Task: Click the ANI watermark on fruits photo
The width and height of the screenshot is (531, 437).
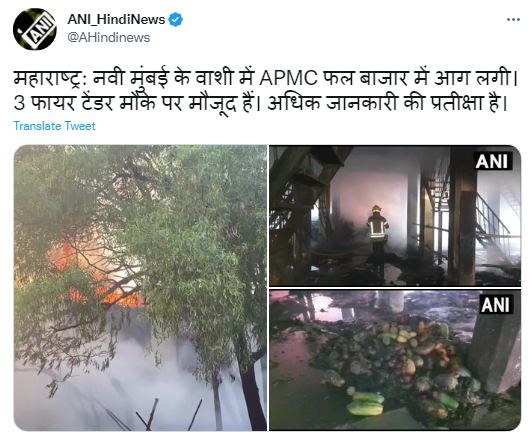Action: (495, 305)
